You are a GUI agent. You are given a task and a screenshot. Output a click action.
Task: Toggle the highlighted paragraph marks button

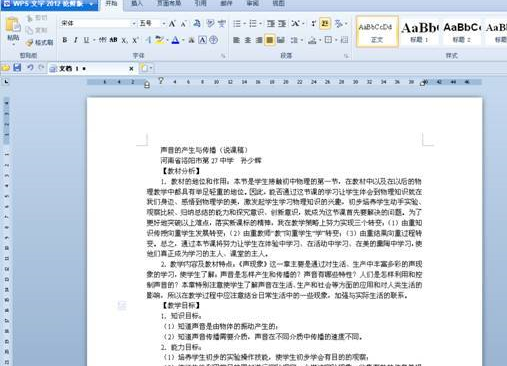[325, 23]
